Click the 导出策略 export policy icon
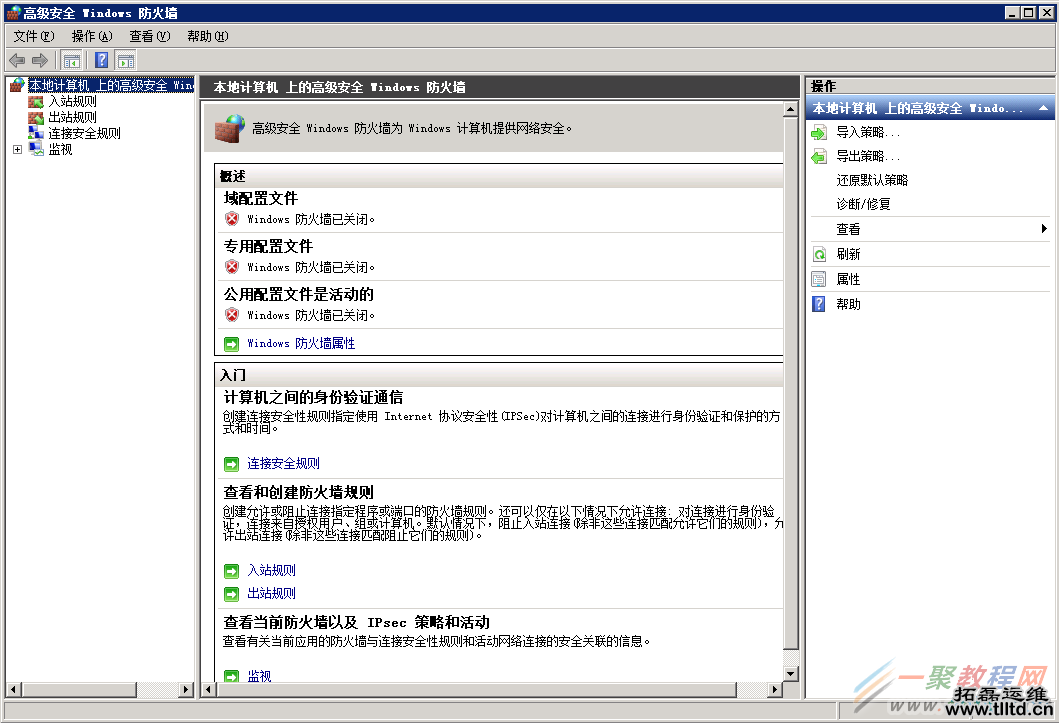 point(818,156)
